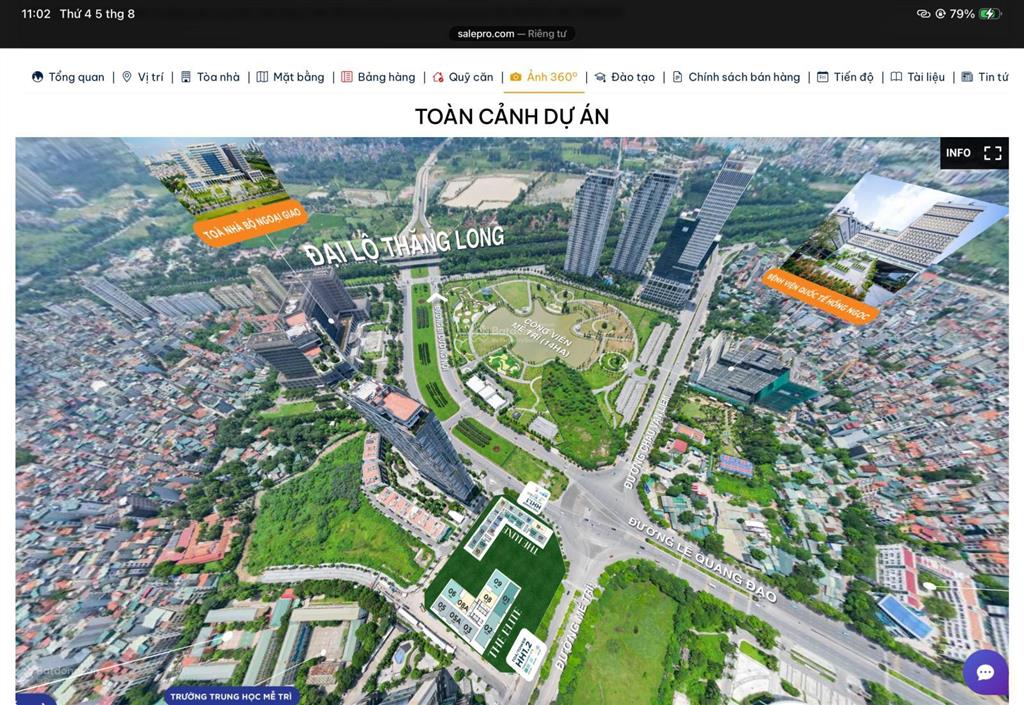Click the Trường Trung Học Mễ Trì label
1024x705 pixels.
[x=231, y=696]
